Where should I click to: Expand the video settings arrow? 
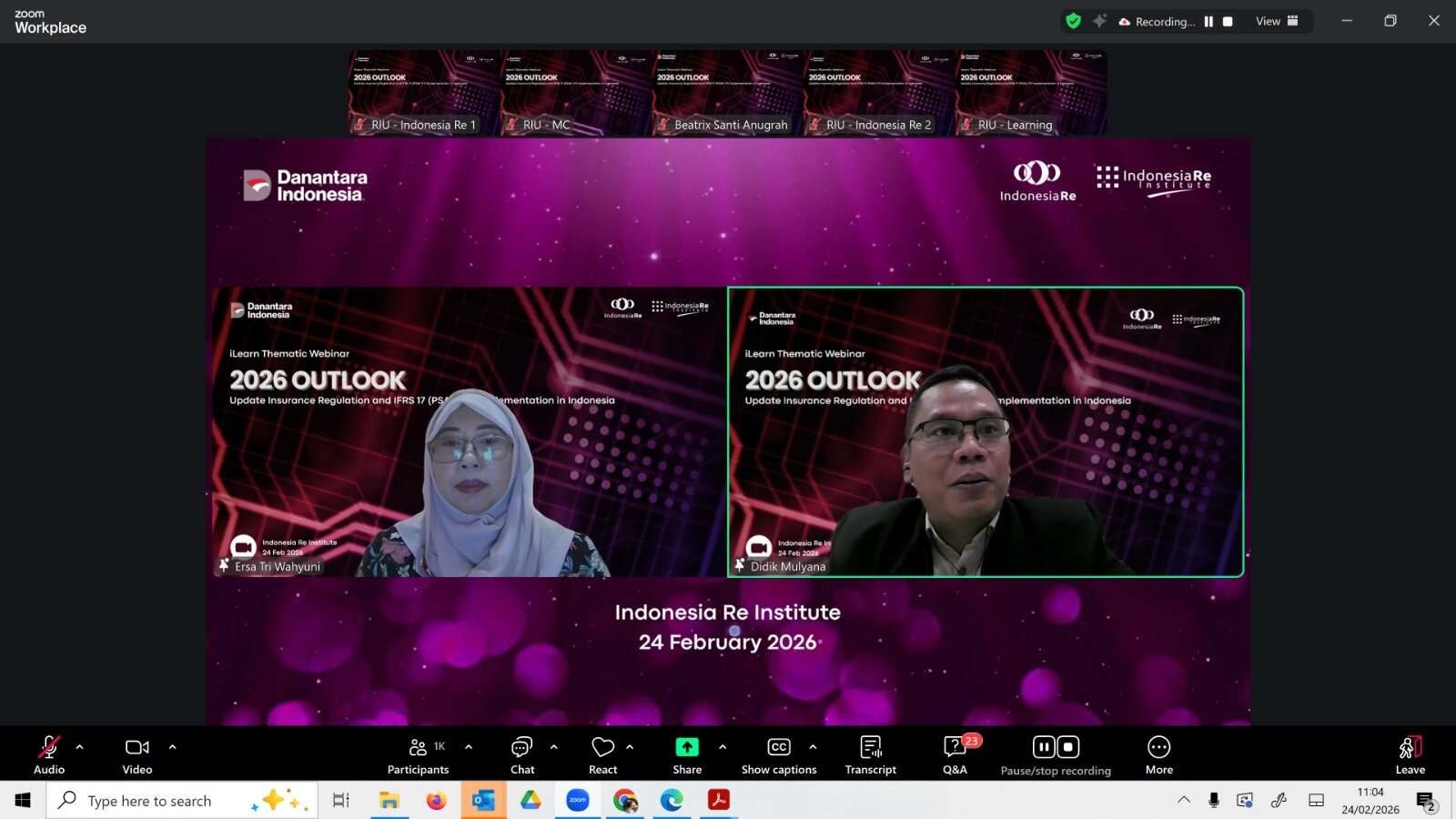(x=173, y=747)
